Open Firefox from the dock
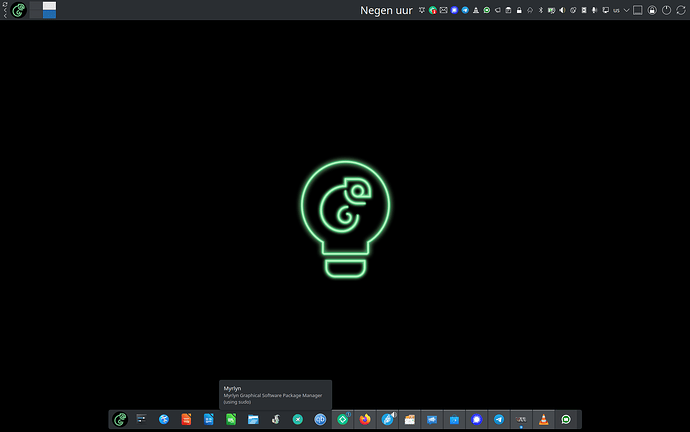Screen dimensions: 690x432 click(365, 420)
